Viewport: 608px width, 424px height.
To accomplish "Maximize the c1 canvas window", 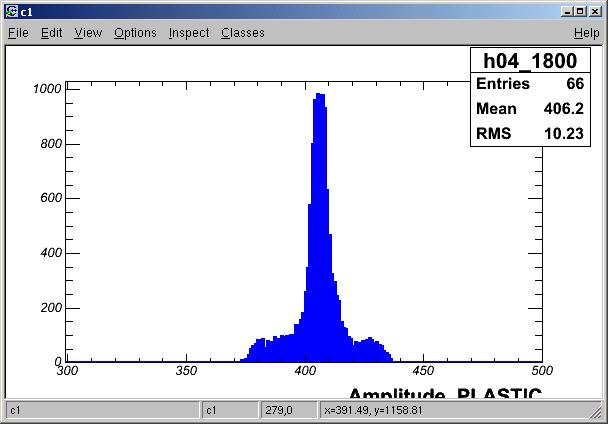I will 580,12.
